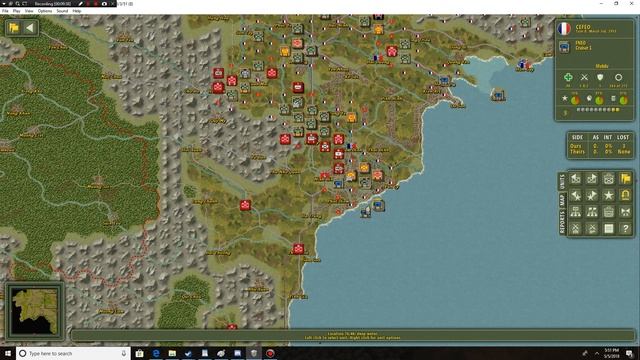This screenshot has width=640, height=360.
Task: Select the southernmost red unit on the coast
Action: click(x=298, y=249)
